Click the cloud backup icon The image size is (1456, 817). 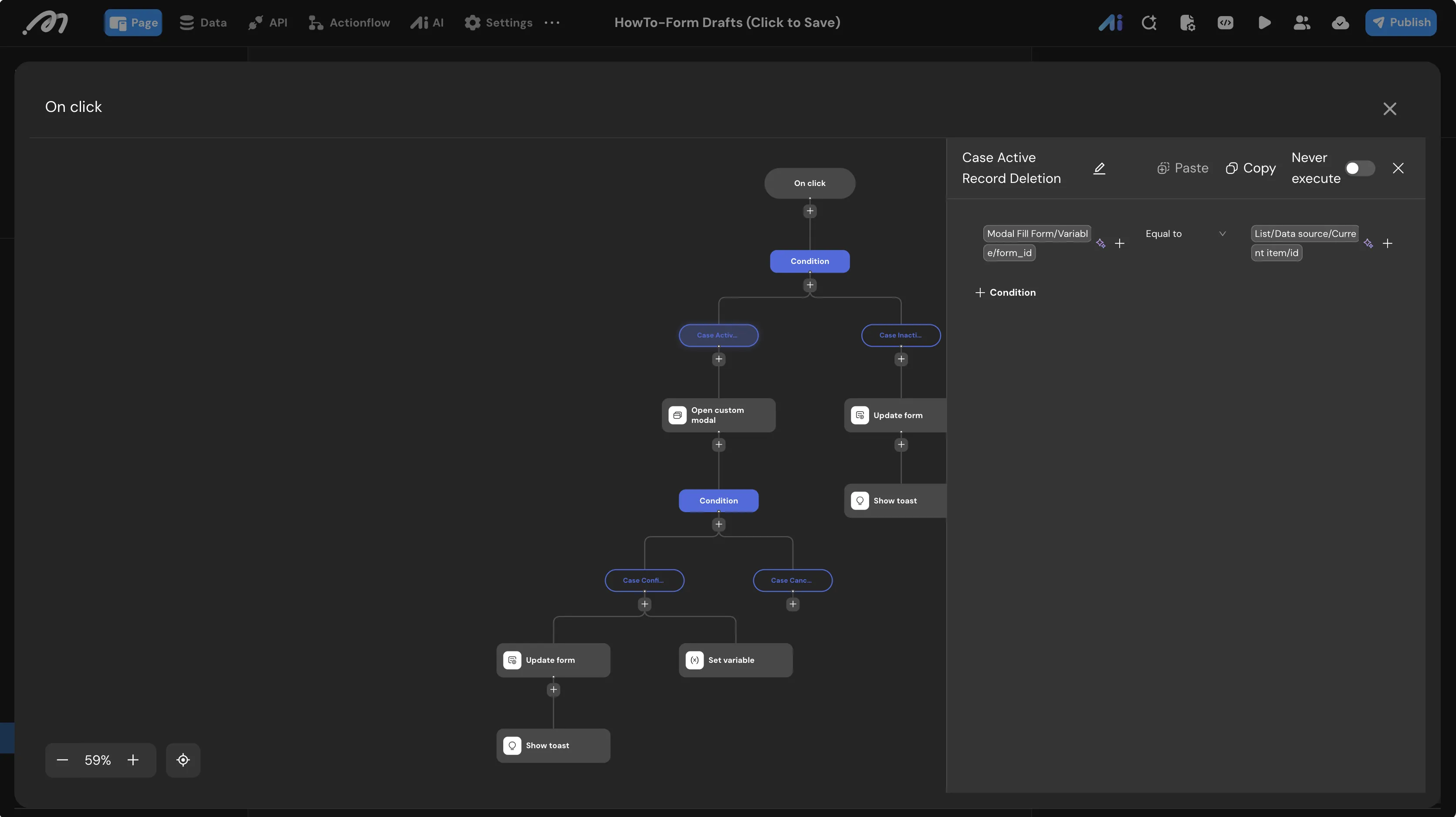pyautogui.click(x=1340, y=23)
